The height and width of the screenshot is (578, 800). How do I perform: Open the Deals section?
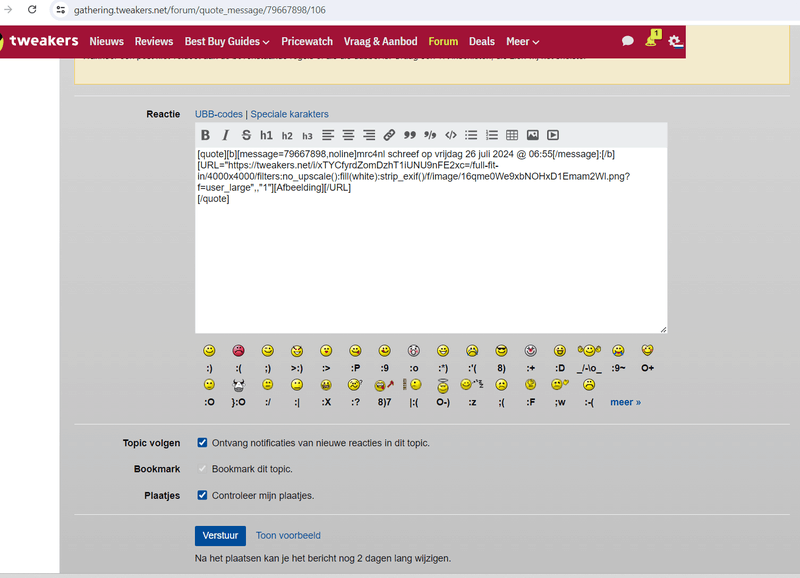point(482,41)
